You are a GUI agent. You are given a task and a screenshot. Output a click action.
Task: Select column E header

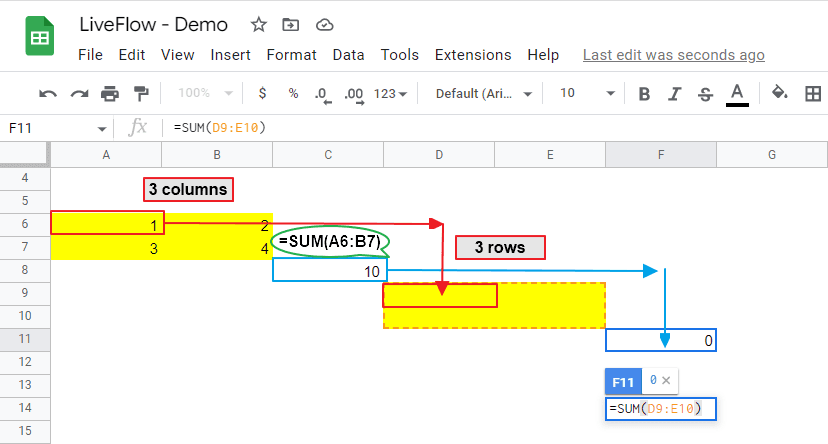[x=550, y=155]
